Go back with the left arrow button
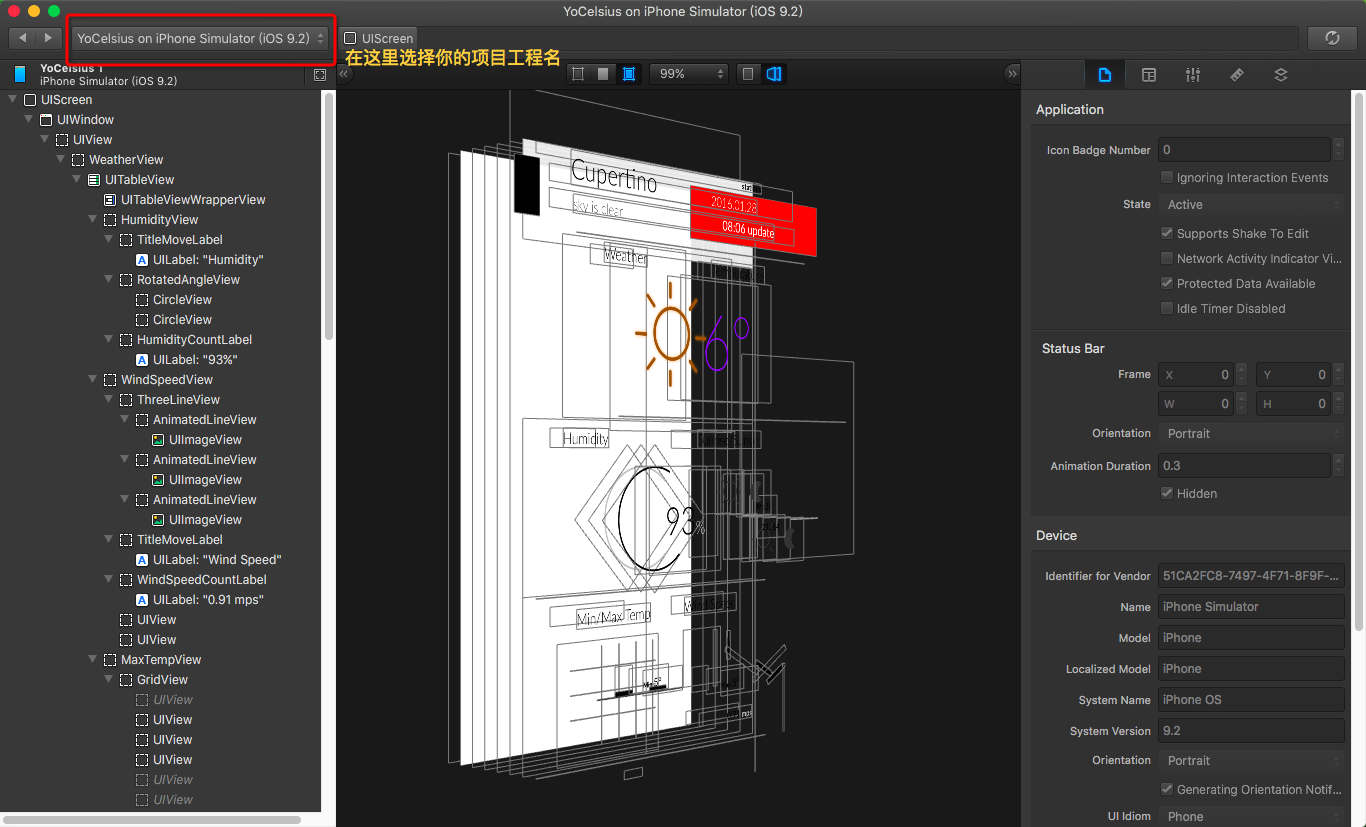Screen dimensions: 1366x827 click(x=23, y=38)
